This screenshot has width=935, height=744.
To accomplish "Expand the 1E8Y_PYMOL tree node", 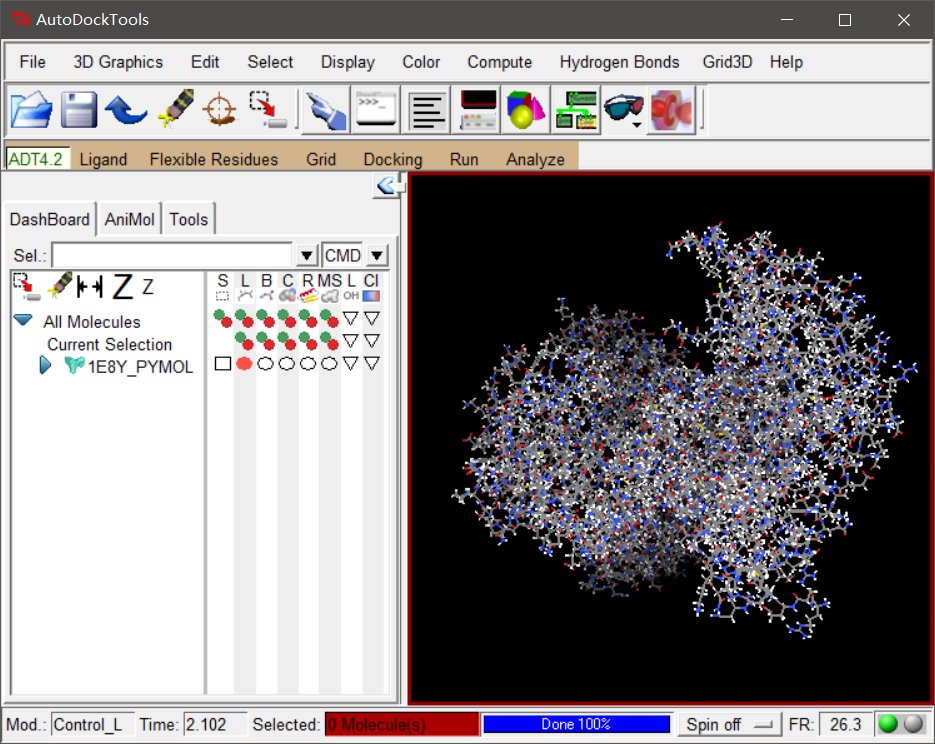I will pos(45,365).
